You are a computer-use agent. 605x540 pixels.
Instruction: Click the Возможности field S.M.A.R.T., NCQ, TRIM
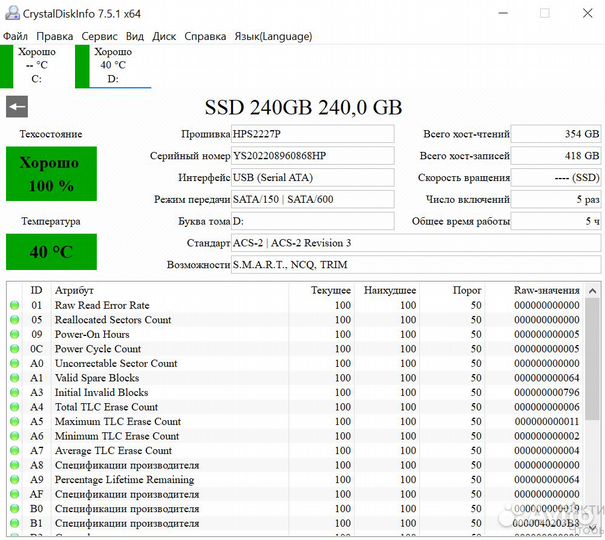point(416,265)
